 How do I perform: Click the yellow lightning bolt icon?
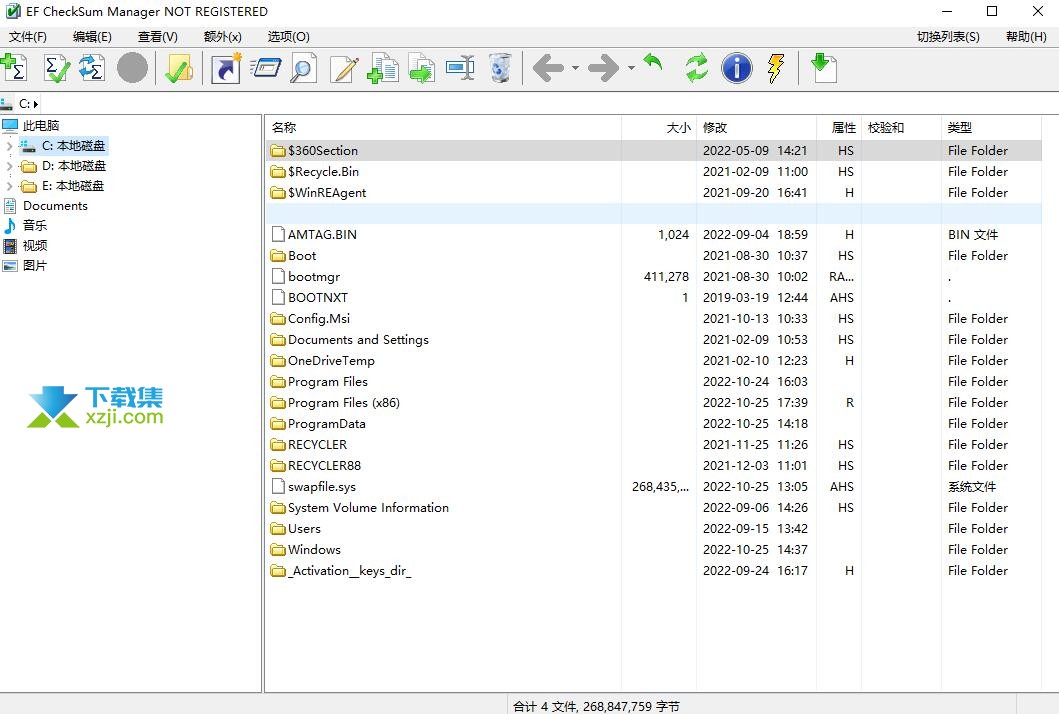776,68
